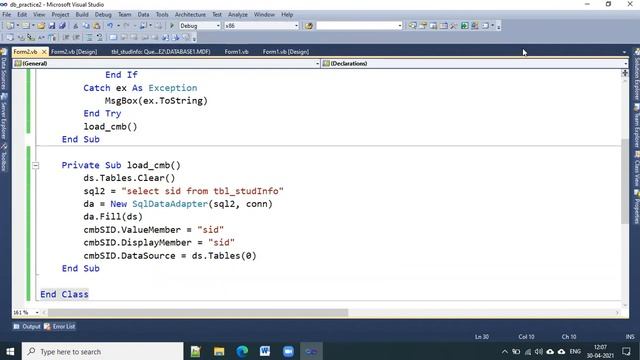Open the Error List tab at bottom
640x360 pixels.
point(60,327)
